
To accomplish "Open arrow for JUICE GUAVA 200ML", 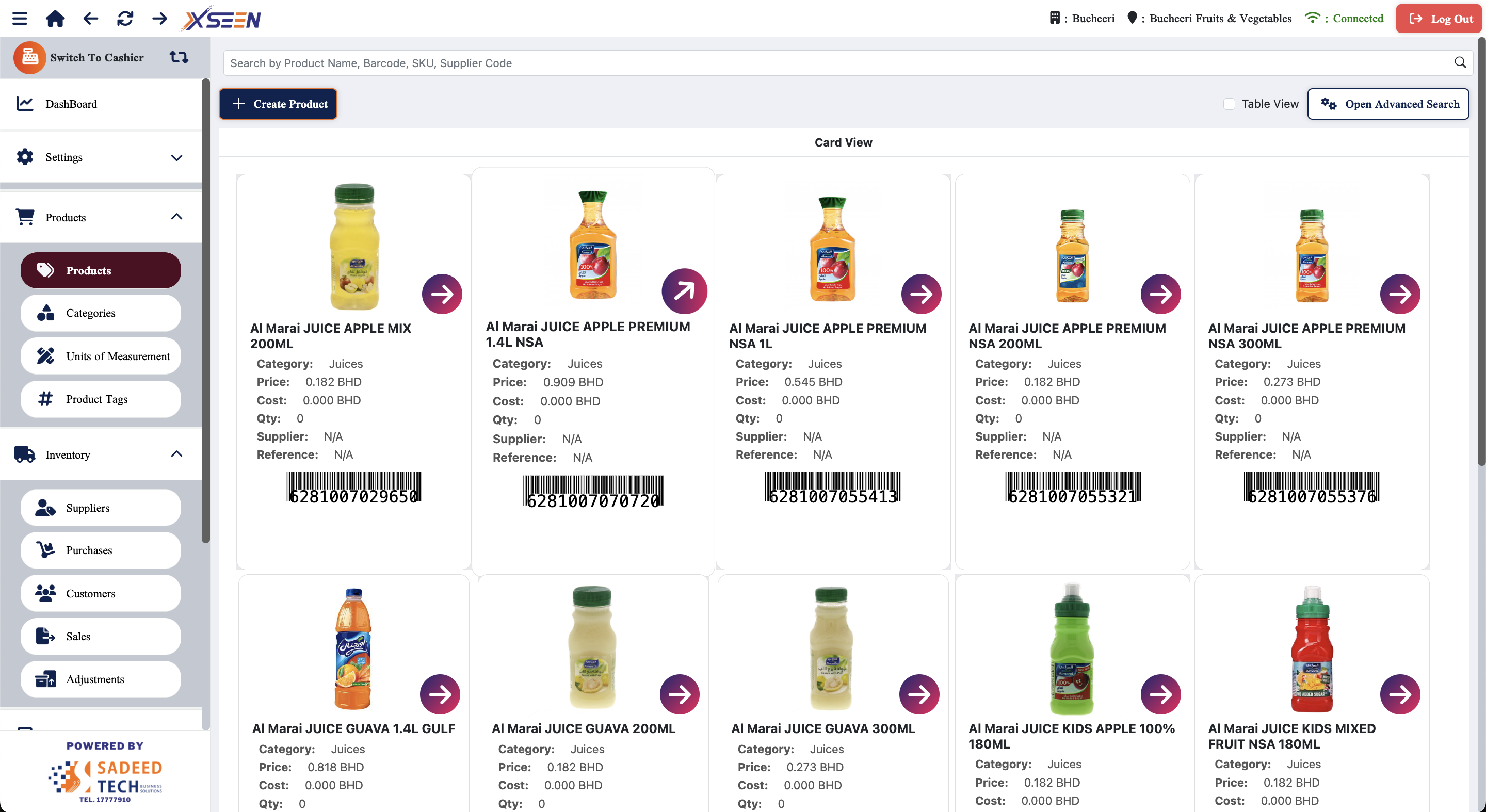I will coord(680,694).
